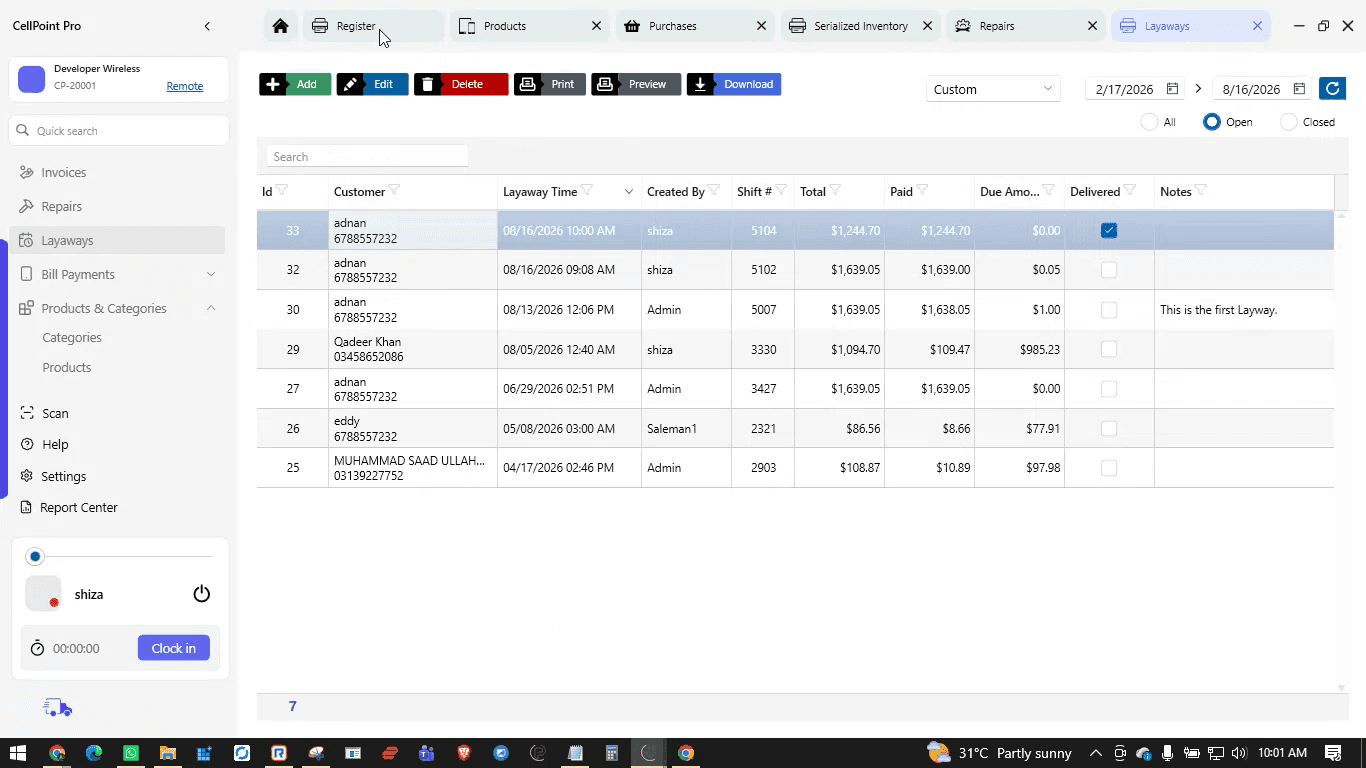Check Delivered for layaway 30
Viewport: 1366px width, 768px height.
(x=1109, y=310)
